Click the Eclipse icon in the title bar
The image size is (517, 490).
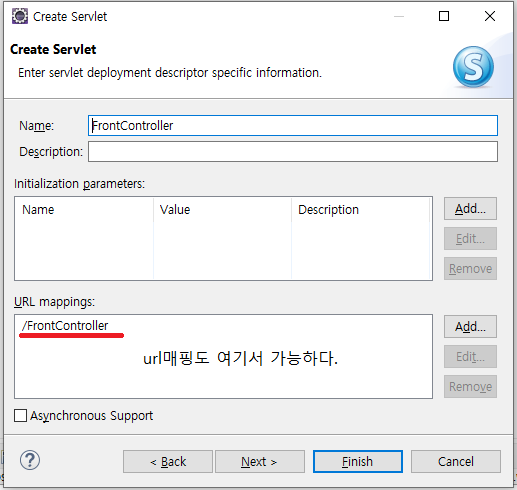[20, 16]
